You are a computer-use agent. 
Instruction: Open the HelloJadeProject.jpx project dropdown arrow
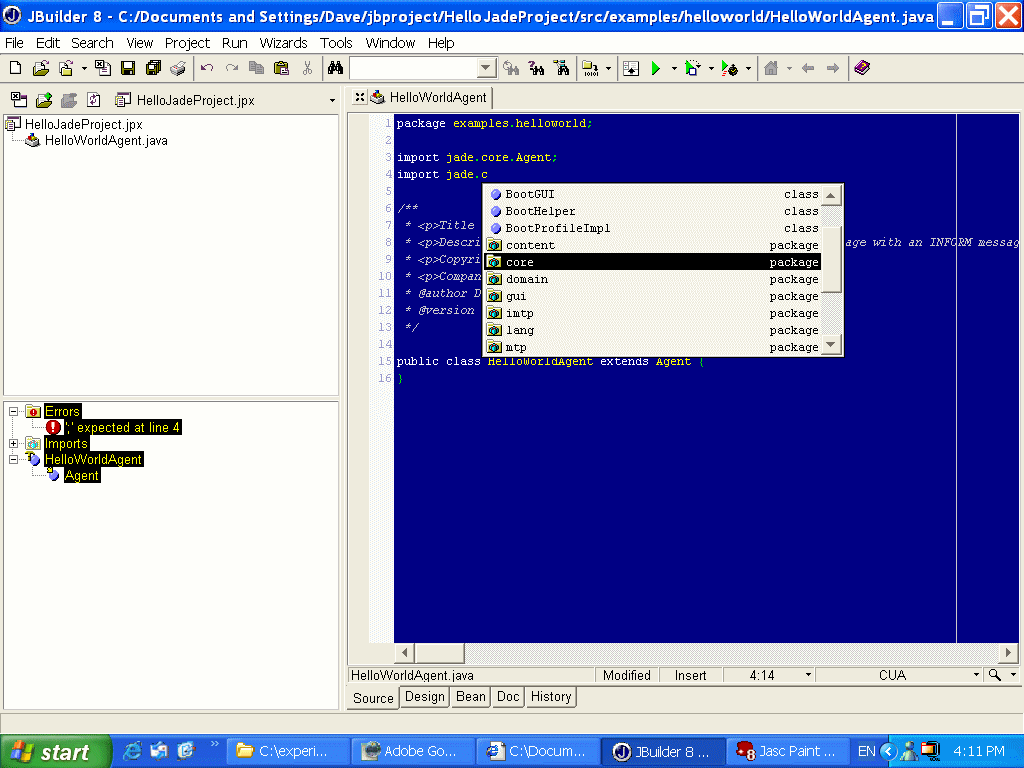(x=332, y=101)
